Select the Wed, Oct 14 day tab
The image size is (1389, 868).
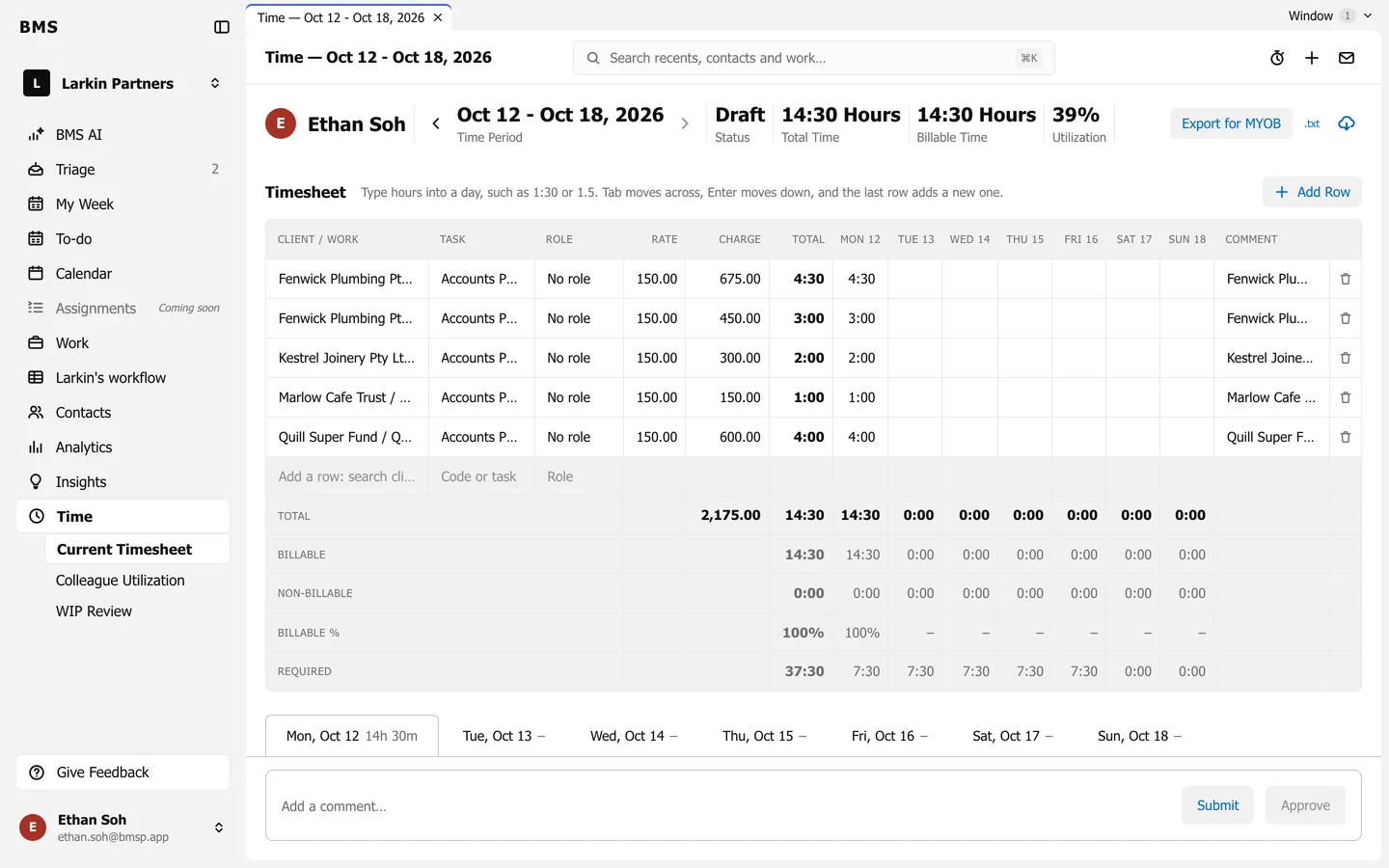(634, 736)
